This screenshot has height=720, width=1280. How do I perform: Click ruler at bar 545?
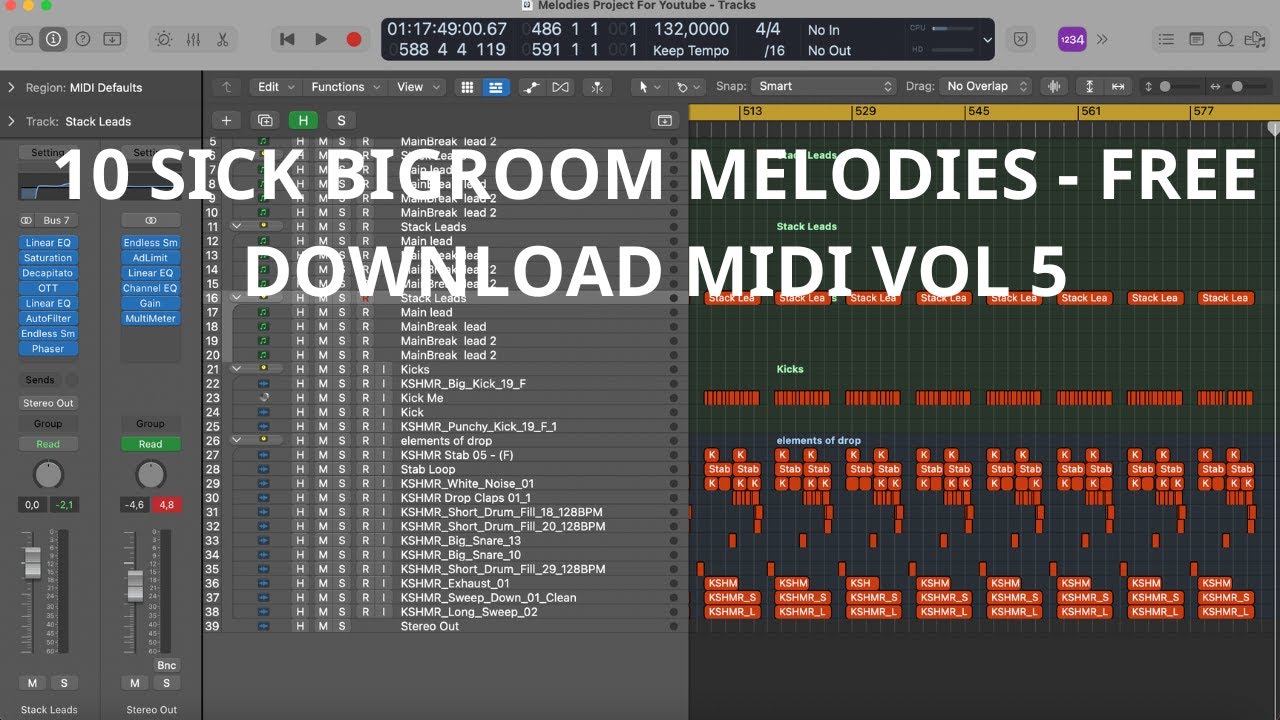(979, 111)
